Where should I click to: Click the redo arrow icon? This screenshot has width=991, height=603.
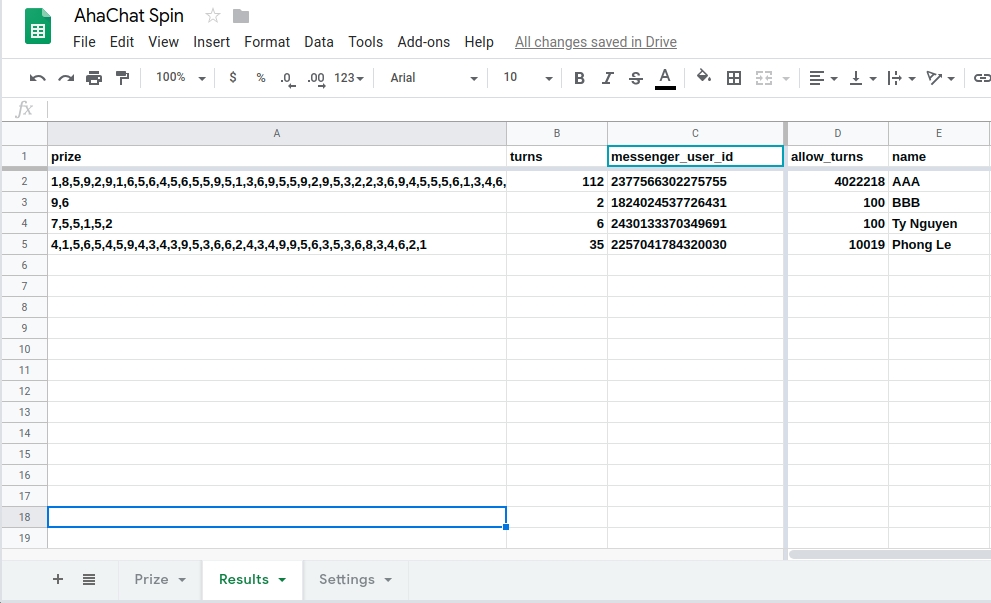coord(66,78)
